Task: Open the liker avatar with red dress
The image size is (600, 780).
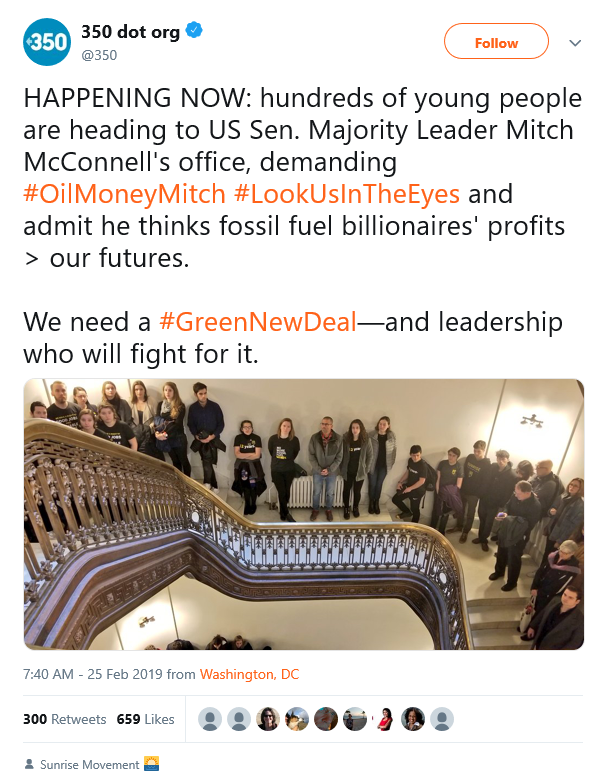Action: click(x=384, y=719)
